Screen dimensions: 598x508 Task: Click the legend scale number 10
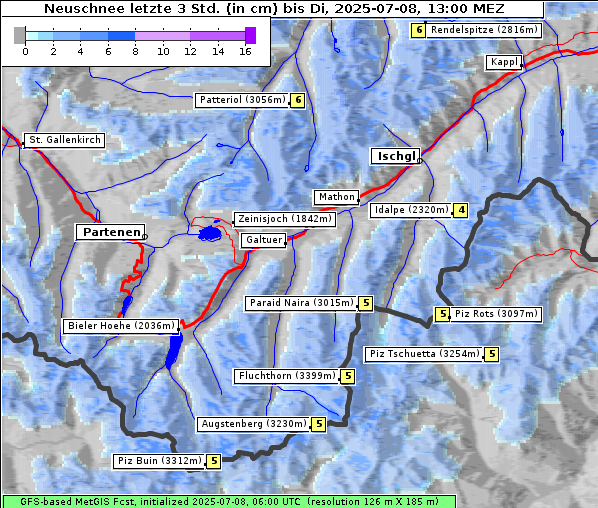click(x=163, y=51)
